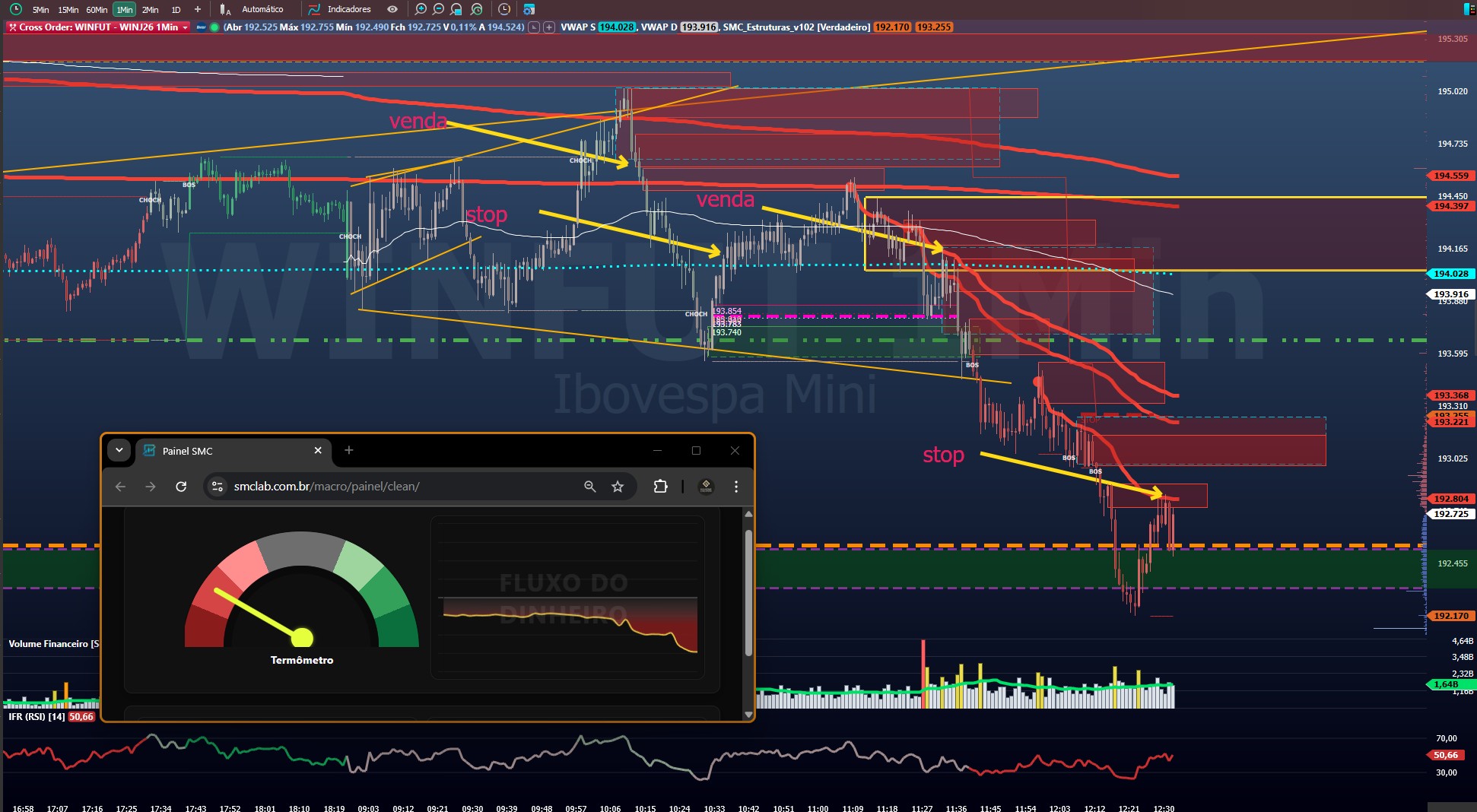
Task: Toggle indicator visibility with the eye icon
Action: (x=392, y=9)
